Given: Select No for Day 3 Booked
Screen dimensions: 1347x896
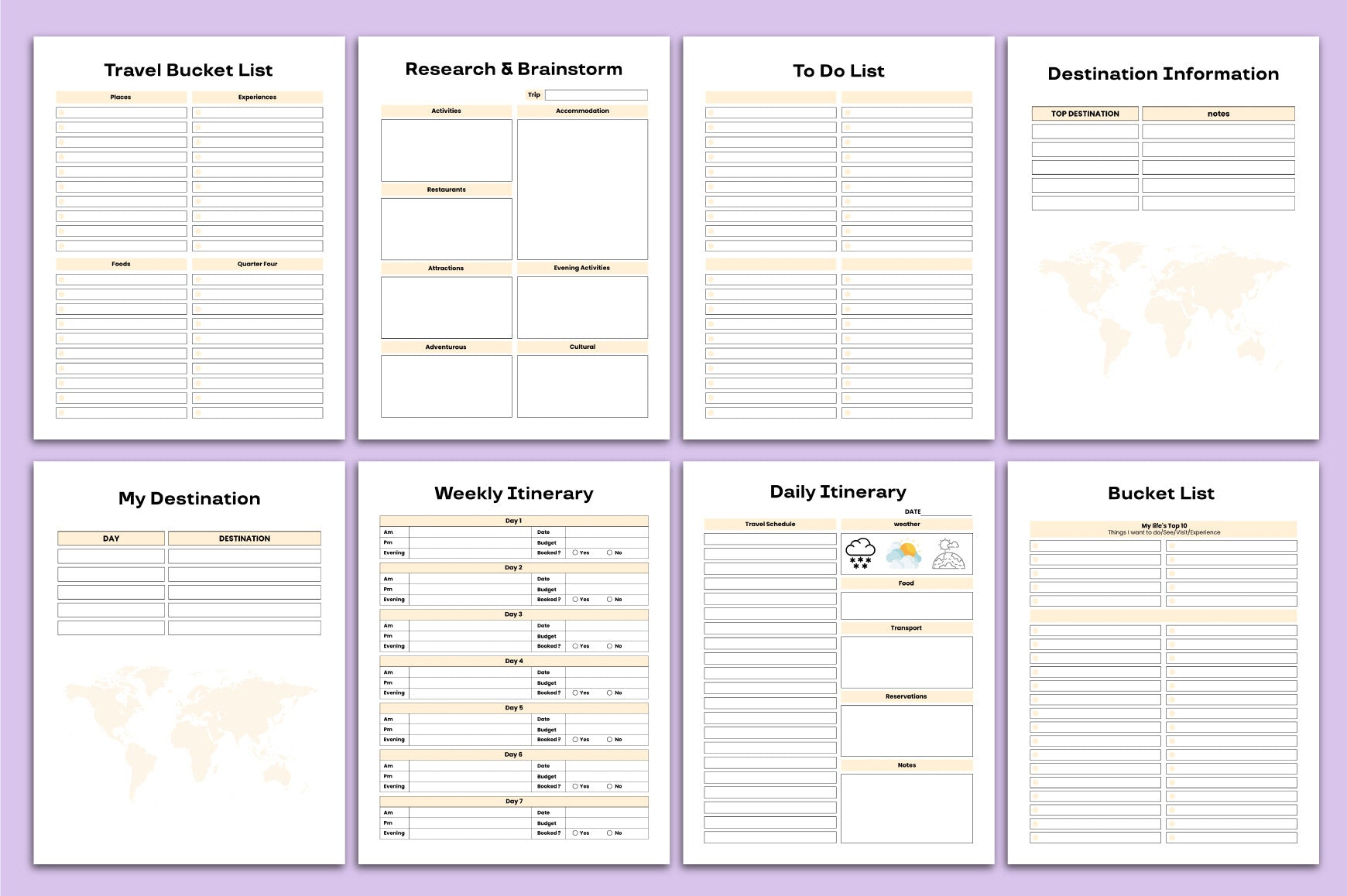Looking at the screenshot, I should [x=610, y=646].
